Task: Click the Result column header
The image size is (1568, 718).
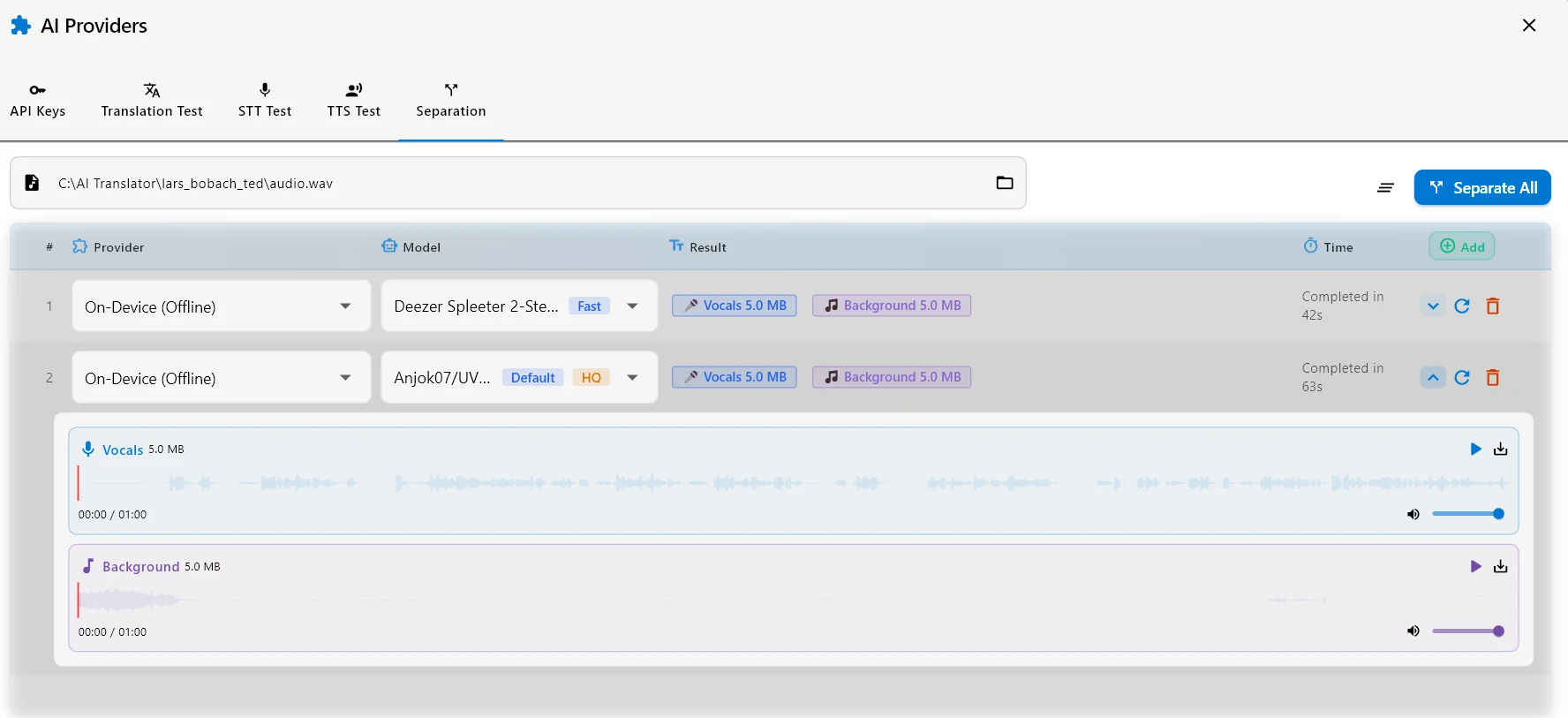Action: (x=698, y=247)
